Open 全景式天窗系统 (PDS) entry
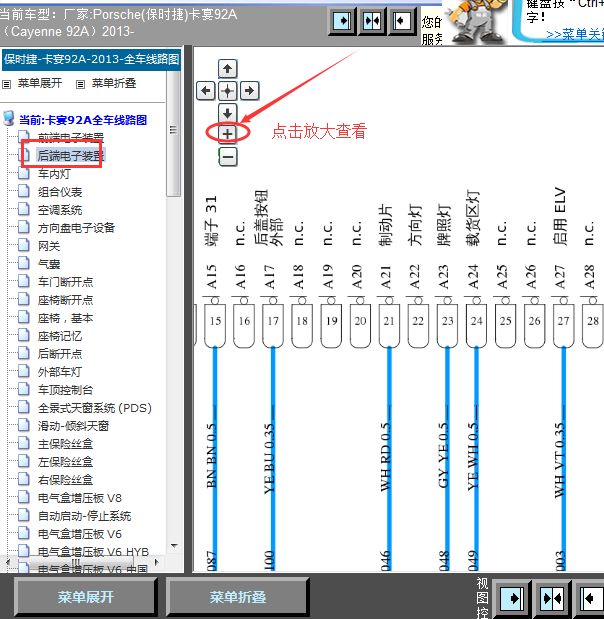 pos(95,408)
